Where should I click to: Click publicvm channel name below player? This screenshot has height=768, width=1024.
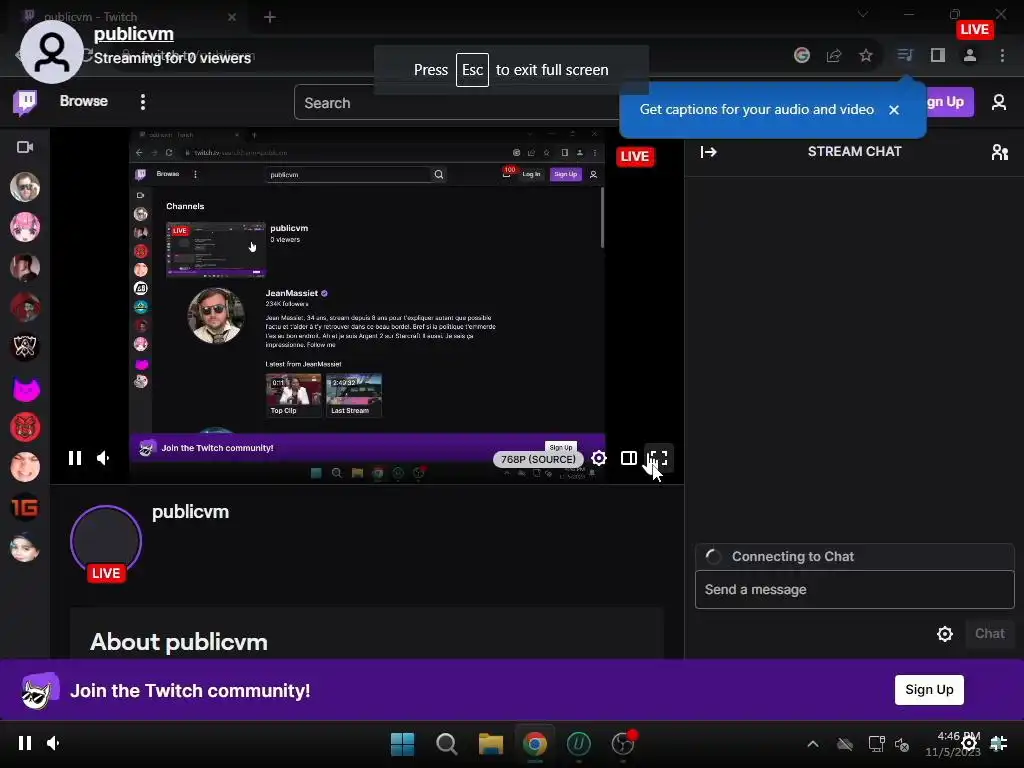tap(191, 512)
